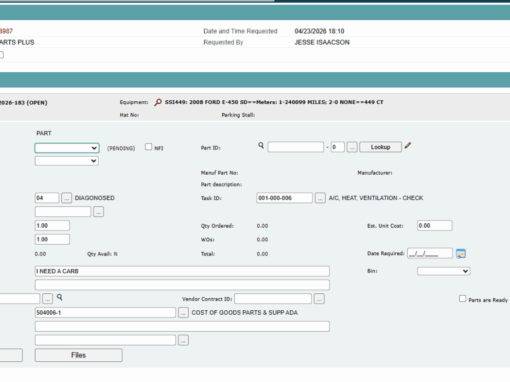This screenshot has height=382, width=510.
Task: Click the equipment search magnifier icon
Action: (x=158, y=102)
